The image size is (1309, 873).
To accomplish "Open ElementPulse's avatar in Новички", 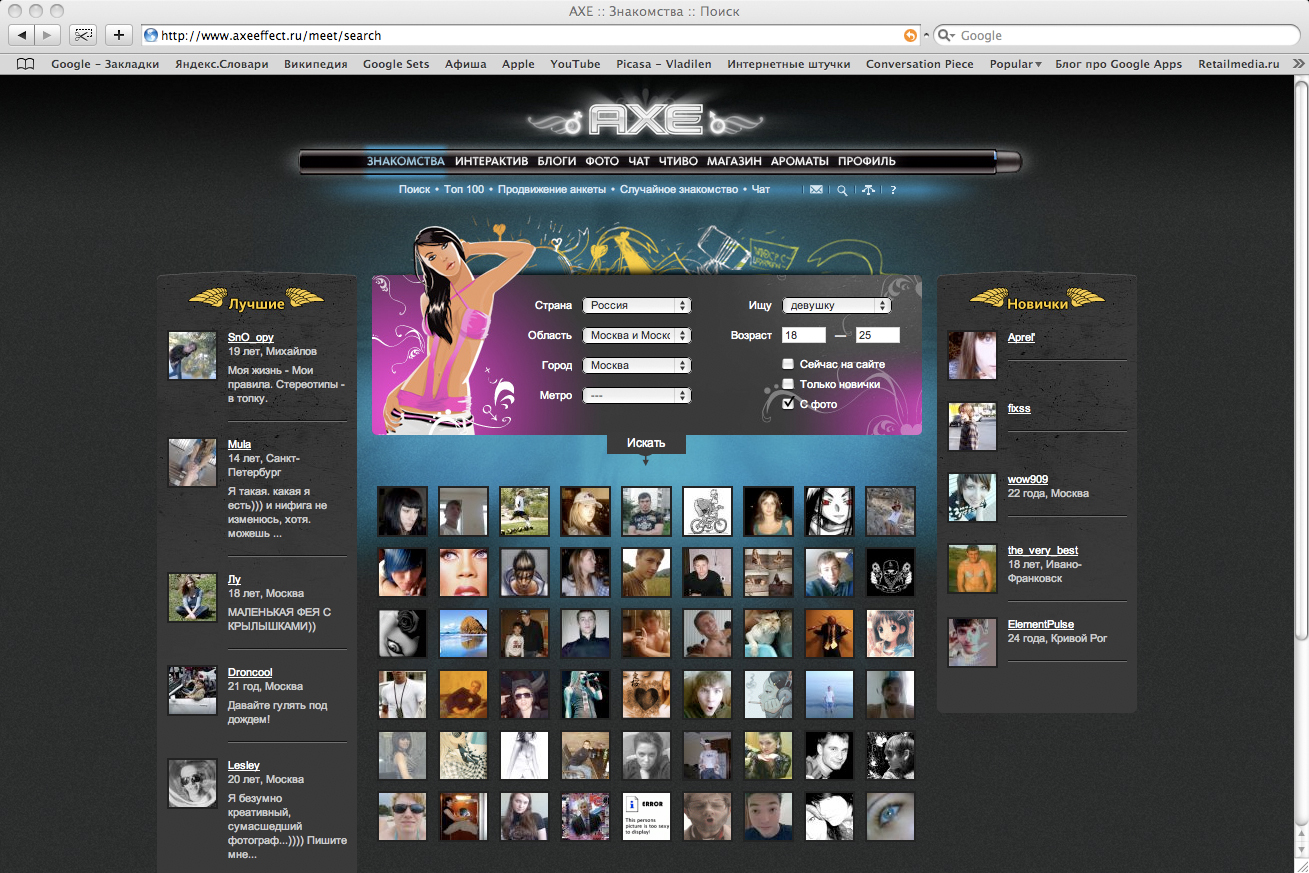I will [972, 642].
